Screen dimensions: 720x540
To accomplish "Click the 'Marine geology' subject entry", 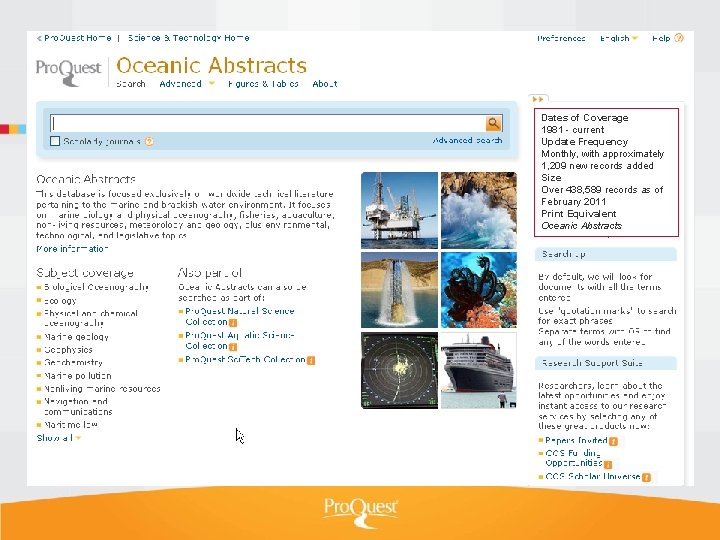I will click(x=76, y=337).
